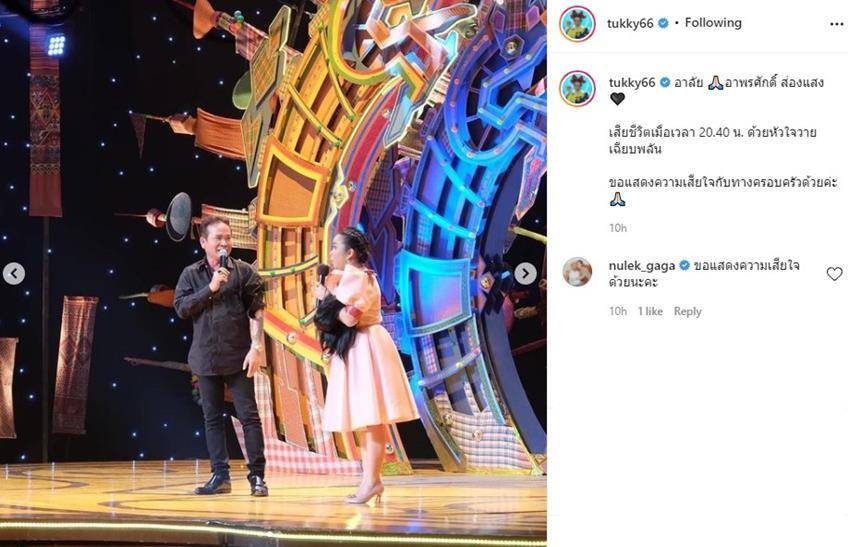This screenshot has width=848, height=547.
Task: Click the verified badge in the caption line
Action: tap(665, 82)
